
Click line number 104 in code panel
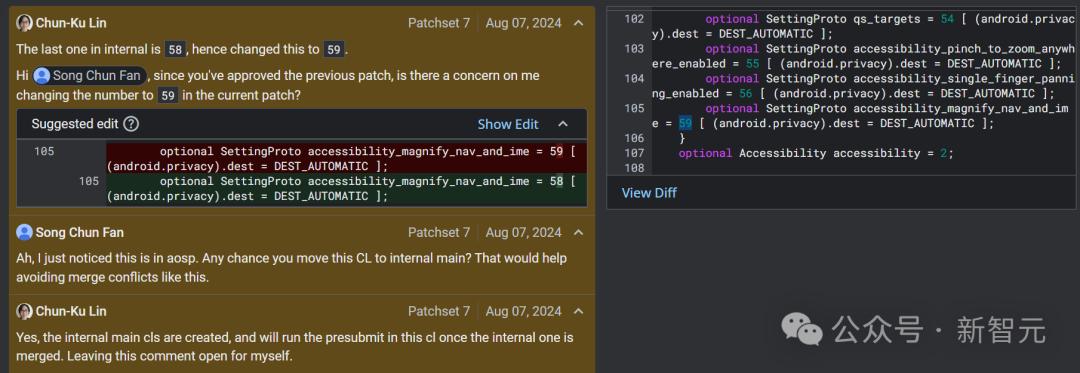[x=634, y=78]
